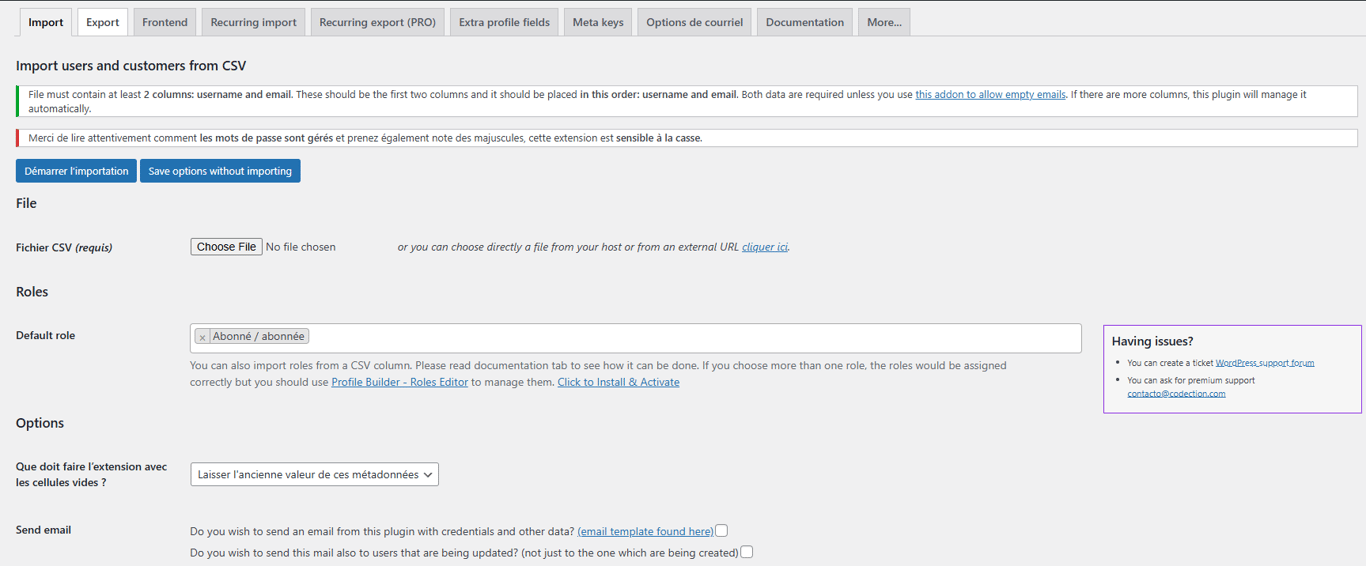Click to Install & Activate link
Screen dimensions: 1366x566
618,382
